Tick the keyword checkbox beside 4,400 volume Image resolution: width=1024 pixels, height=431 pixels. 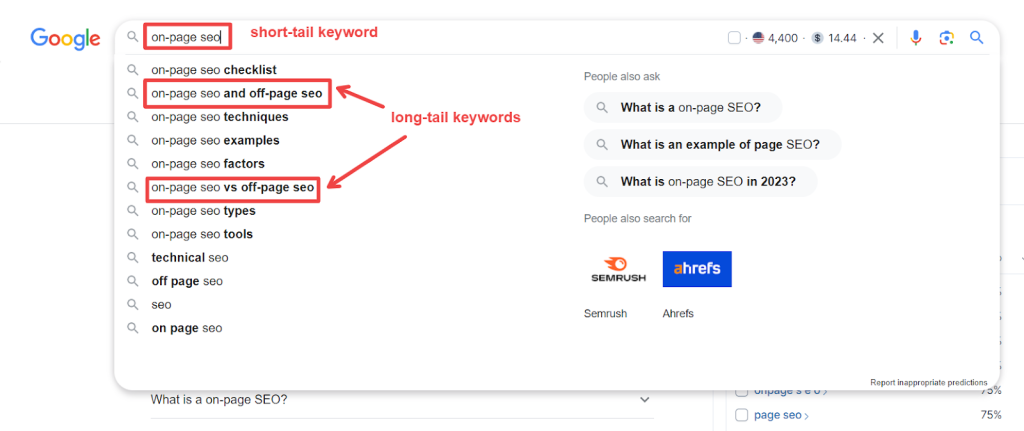734,38
